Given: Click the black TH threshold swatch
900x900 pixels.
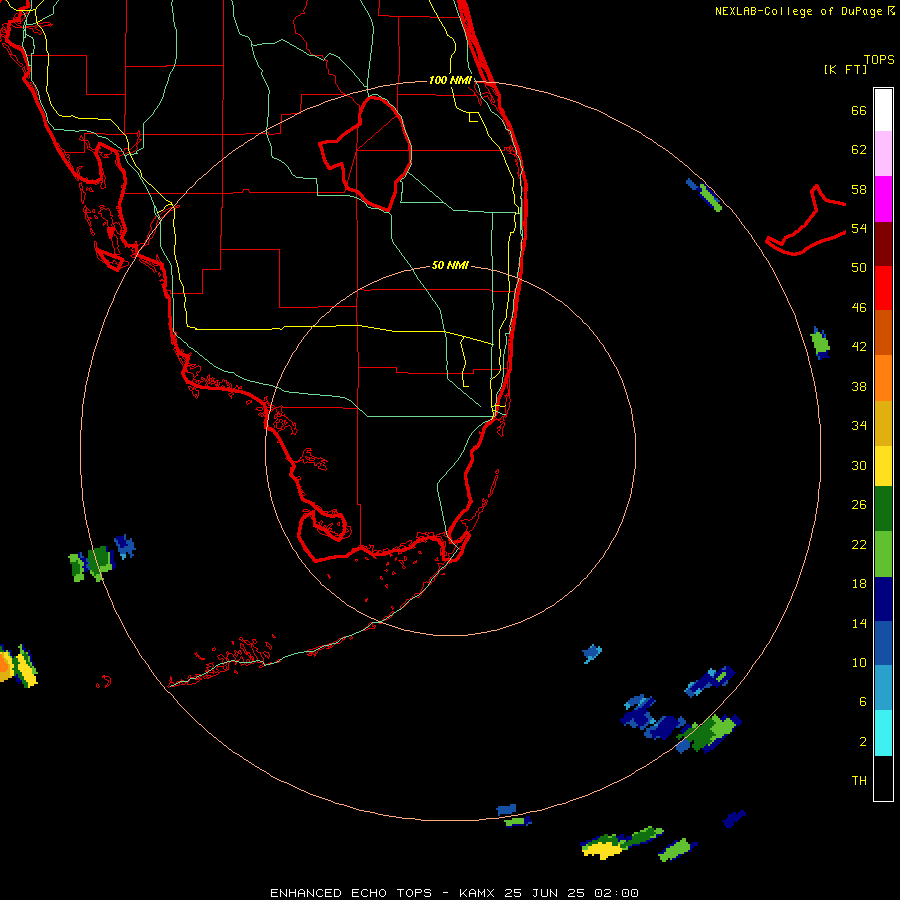Looking at the screenshot, I should click(x=883, y=778).
